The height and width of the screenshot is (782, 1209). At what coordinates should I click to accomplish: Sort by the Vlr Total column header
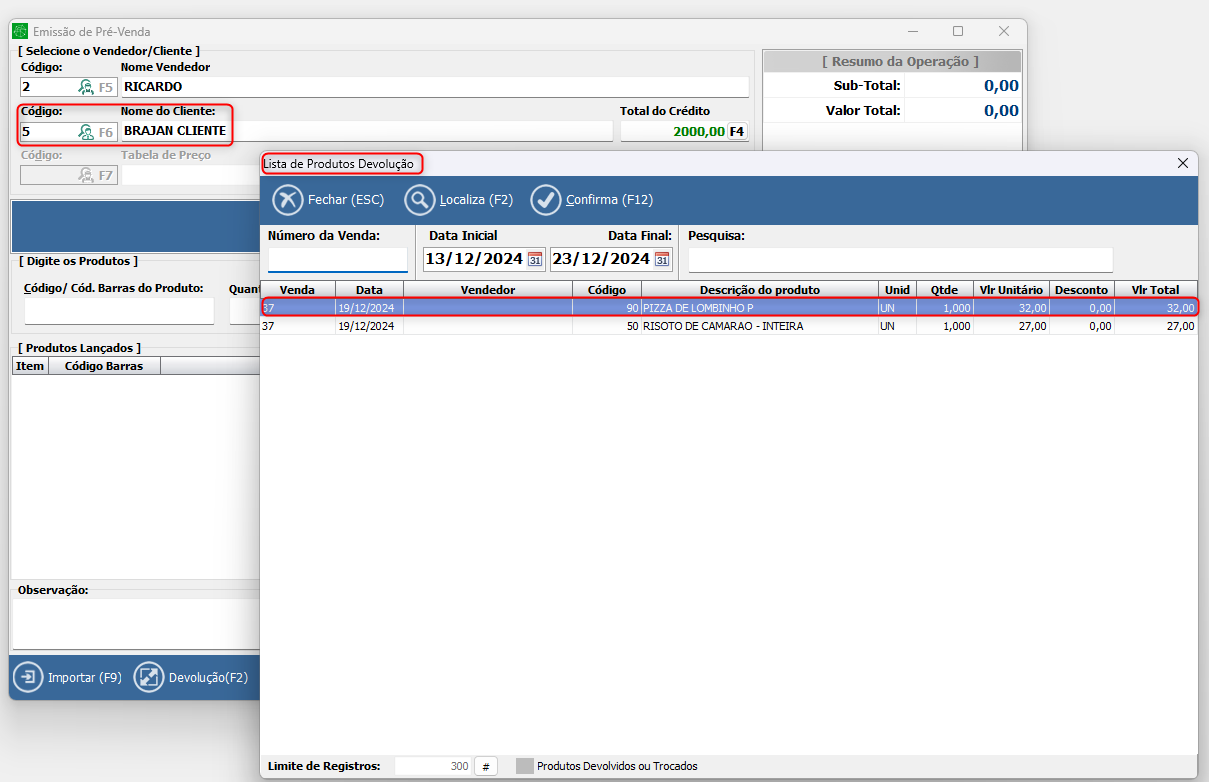(1155, 290)
